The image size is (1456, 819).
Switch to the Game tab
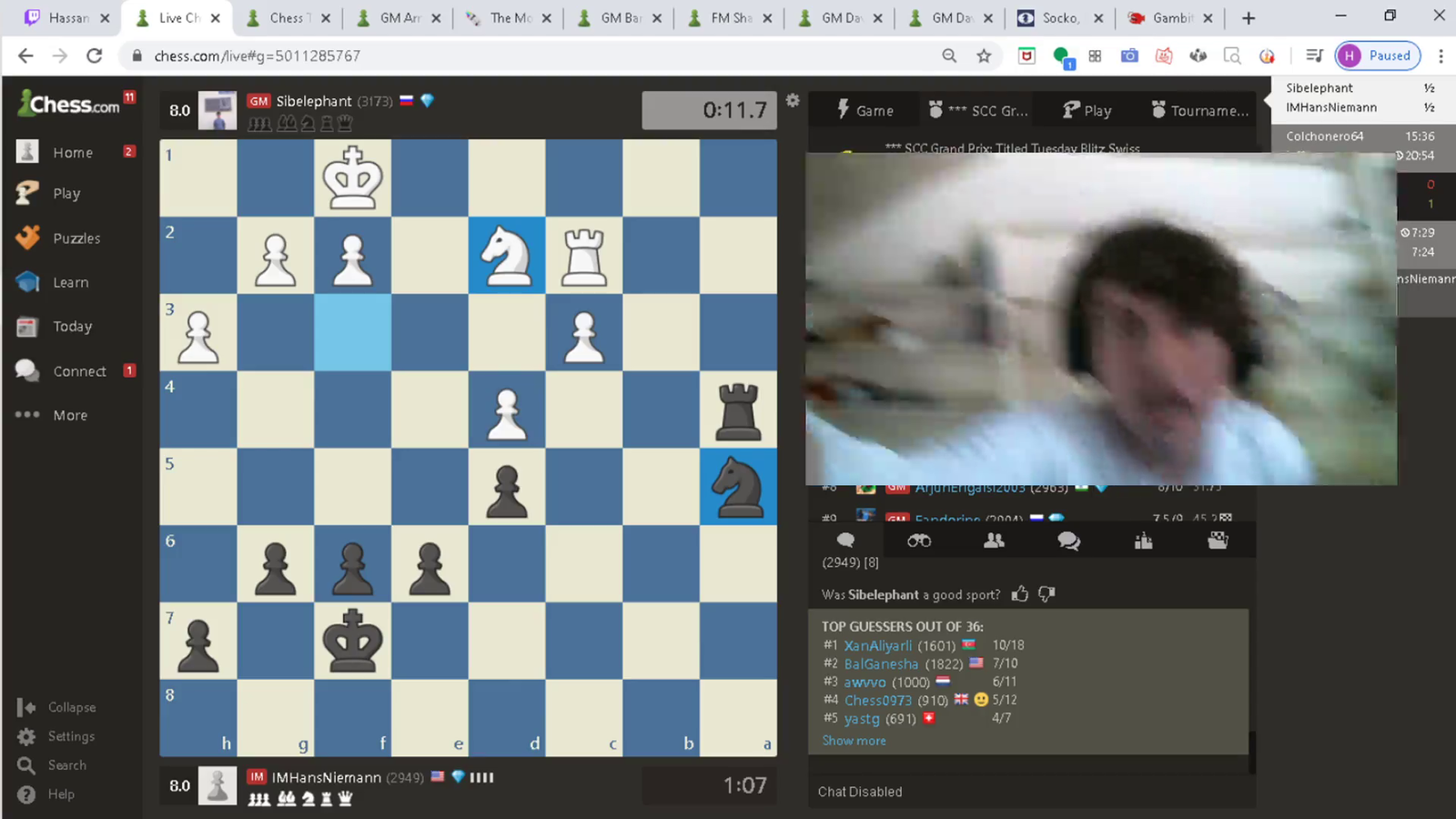tap(864, 110)
